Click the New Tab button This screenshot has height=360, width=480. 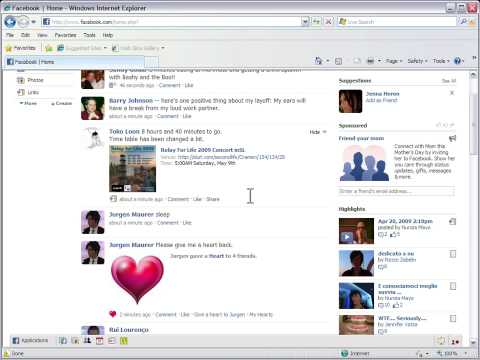152,62
